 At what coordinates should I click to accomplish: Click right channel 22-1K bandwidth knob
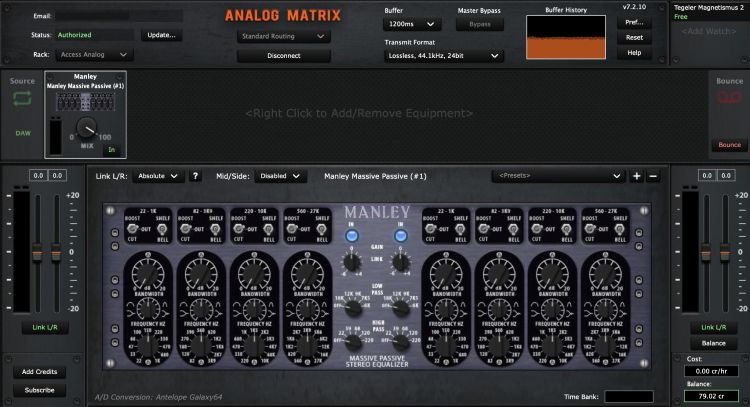point(446,309)
